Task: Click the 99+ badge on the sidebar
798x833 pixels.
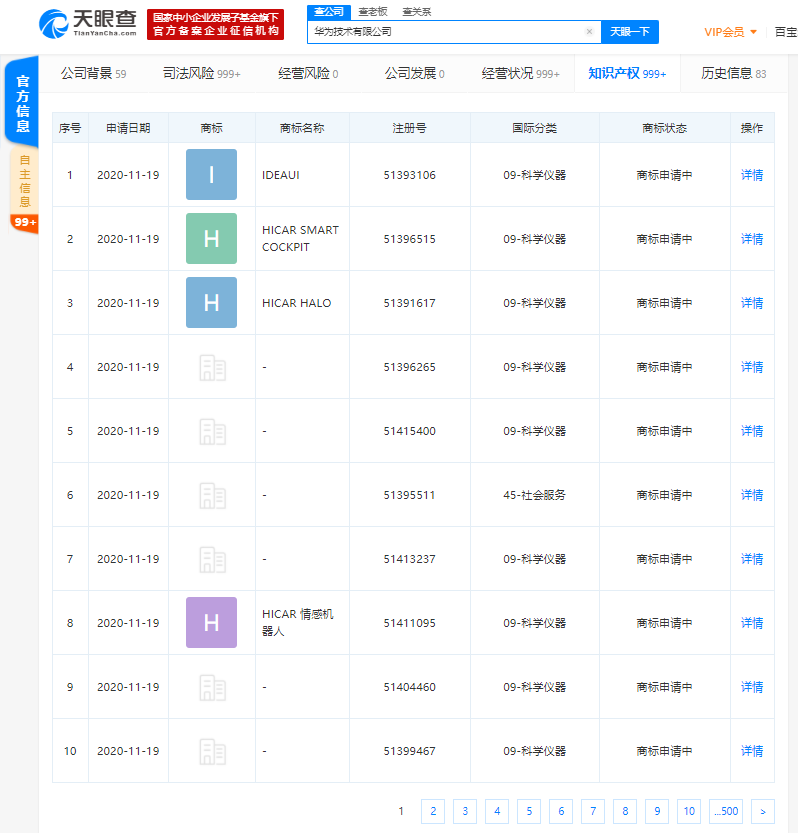Action: click(24, 222)
